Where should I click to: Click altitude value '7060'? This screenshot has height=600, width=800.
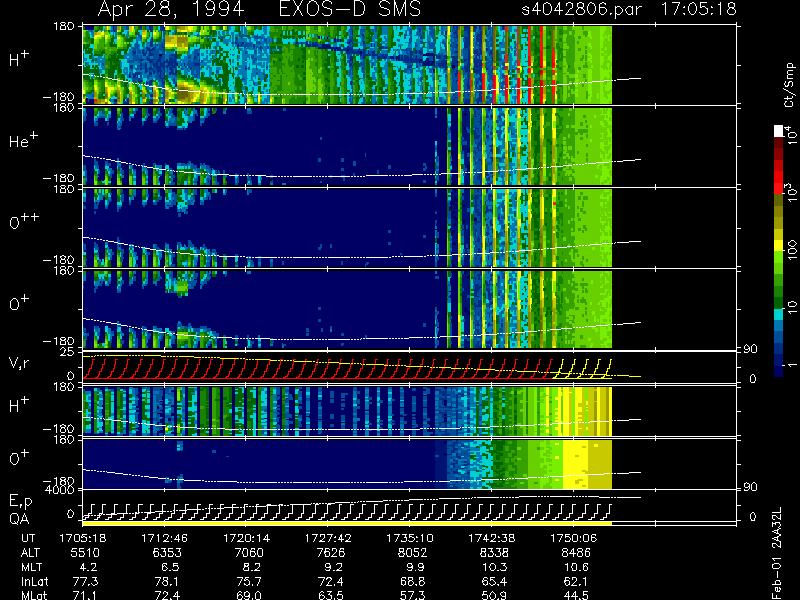pyautogui.click(x=249, y=553)
